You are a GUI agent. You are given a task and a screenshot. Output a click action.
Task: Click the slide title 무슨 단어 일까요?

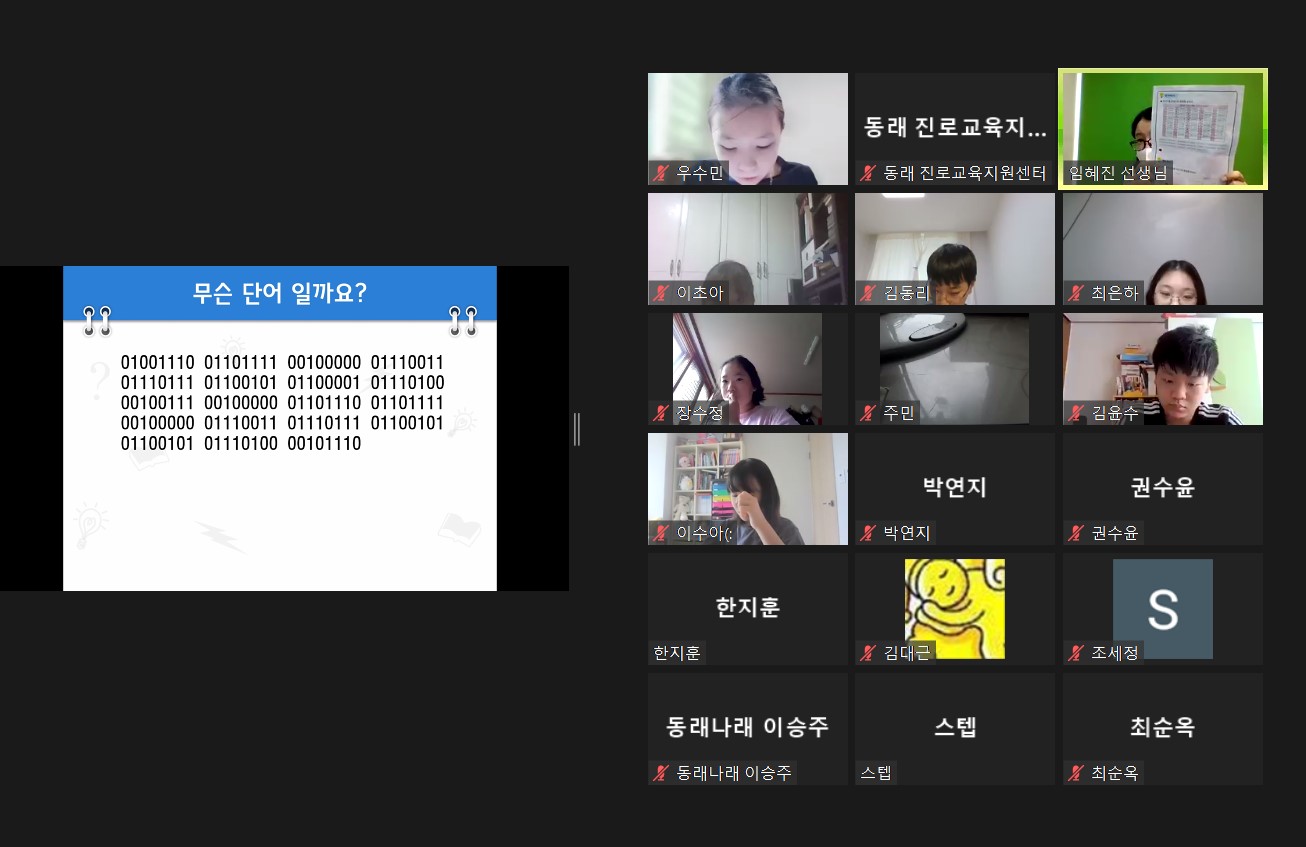(280, 294)
